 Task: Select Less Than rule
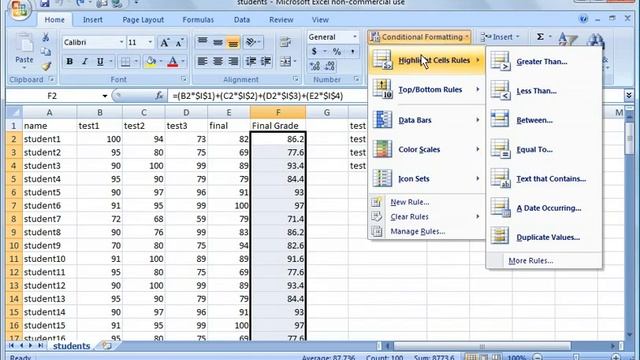tap(544, 91)
